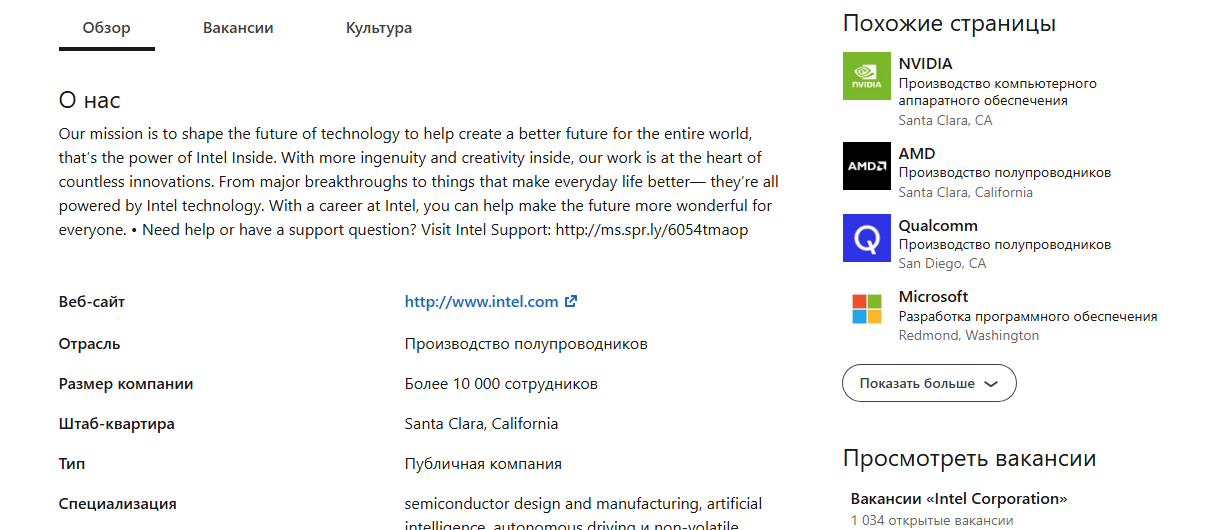Click the Просмотреть вакансии heading
Viewport: 1208px width, 530px height.
coord(969,459)
